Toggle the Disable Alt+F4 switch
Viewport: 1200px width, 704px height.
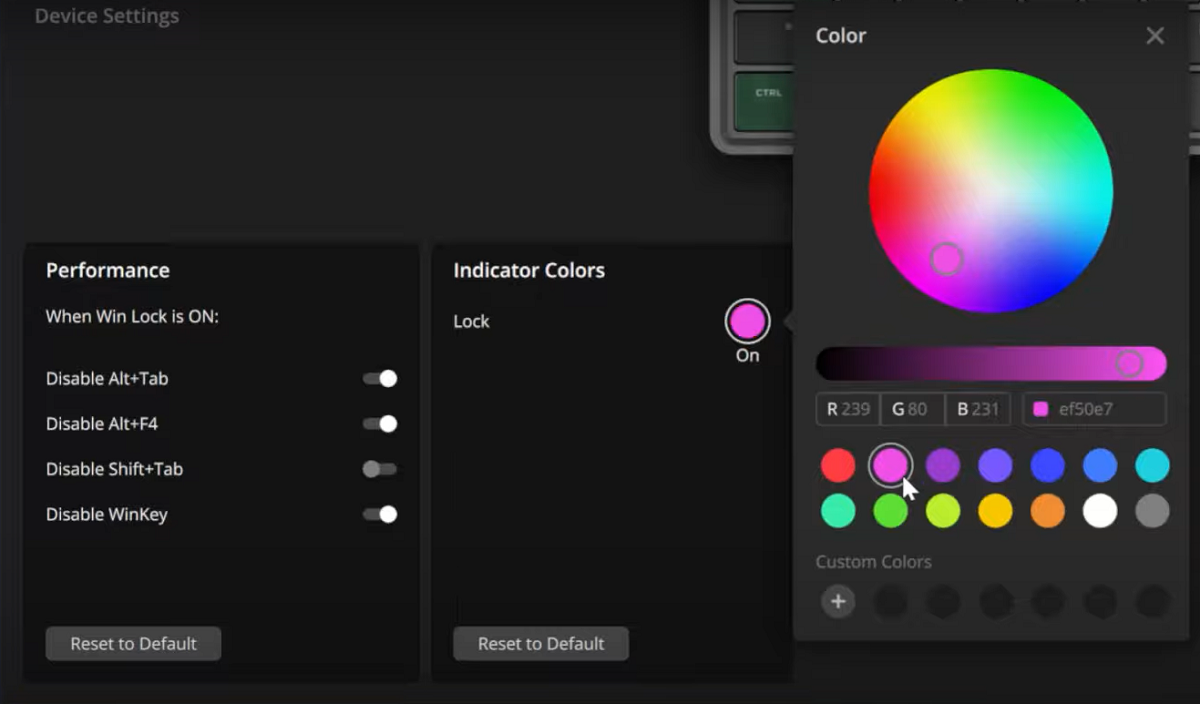[x=380, y=423]
